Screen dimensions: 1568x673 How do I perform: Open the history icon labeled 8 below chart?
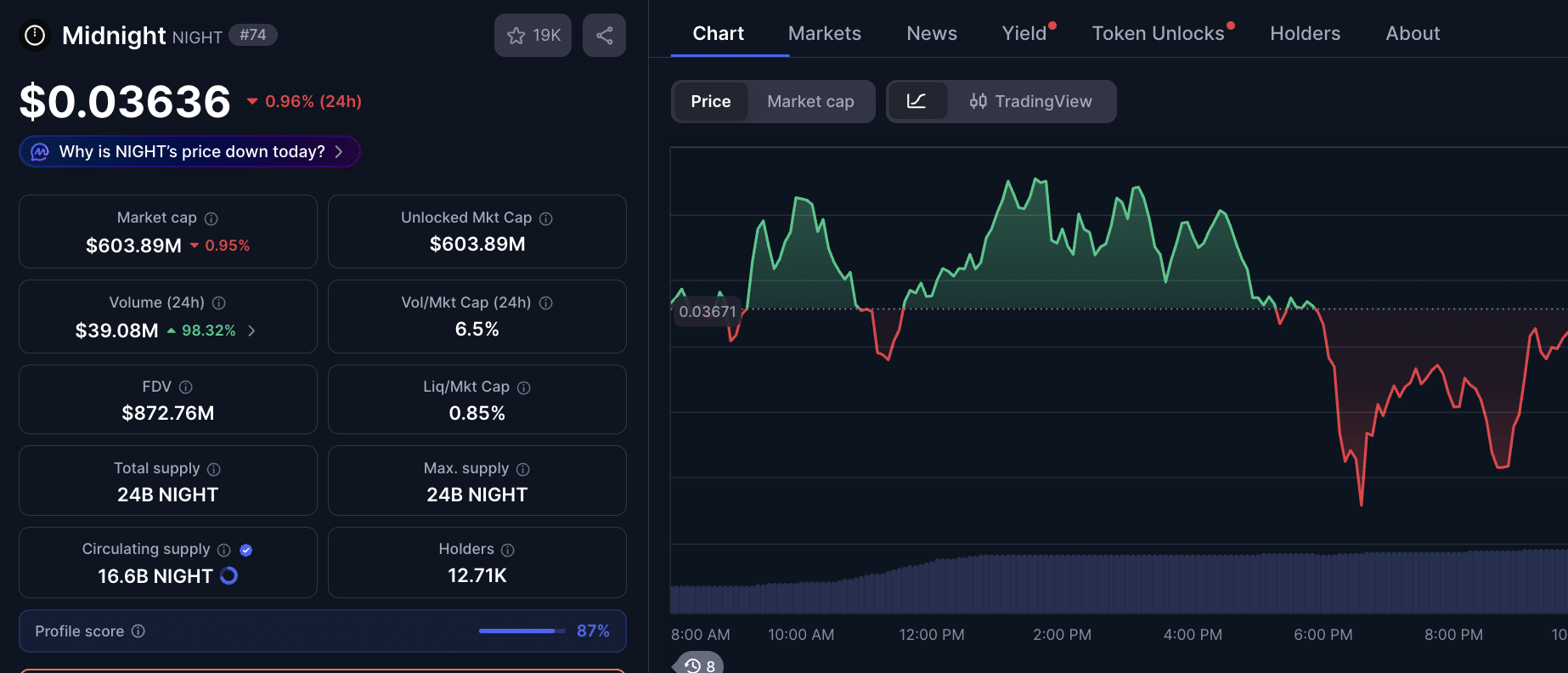click(x=700, y=665)
